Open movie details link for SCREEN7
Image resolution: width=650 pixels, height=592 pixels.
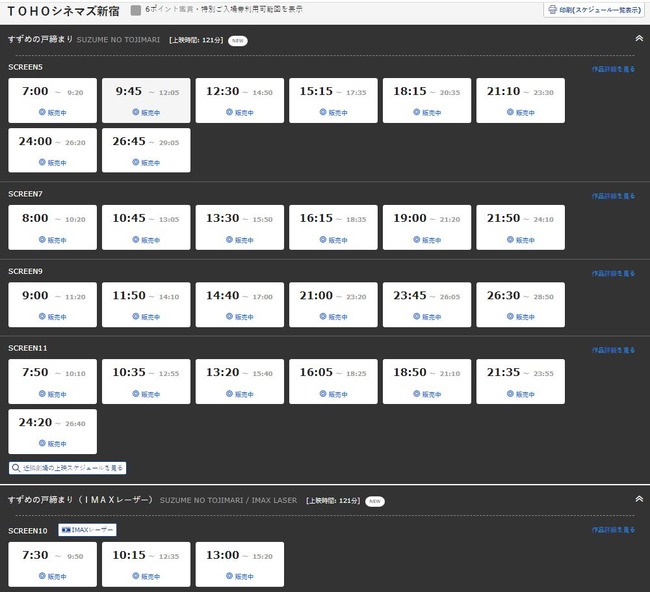click(612, 195)
